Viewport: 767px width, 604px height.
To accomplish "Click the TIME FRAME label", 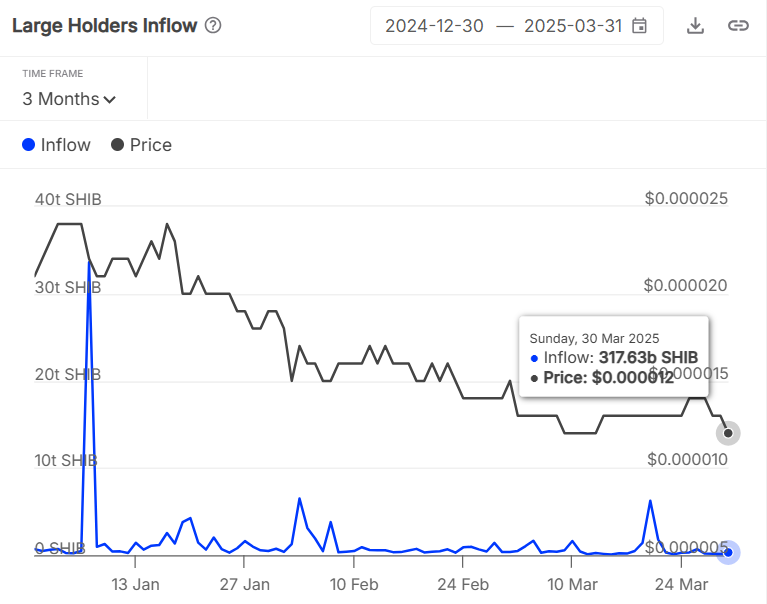I will tap(53, 73).
